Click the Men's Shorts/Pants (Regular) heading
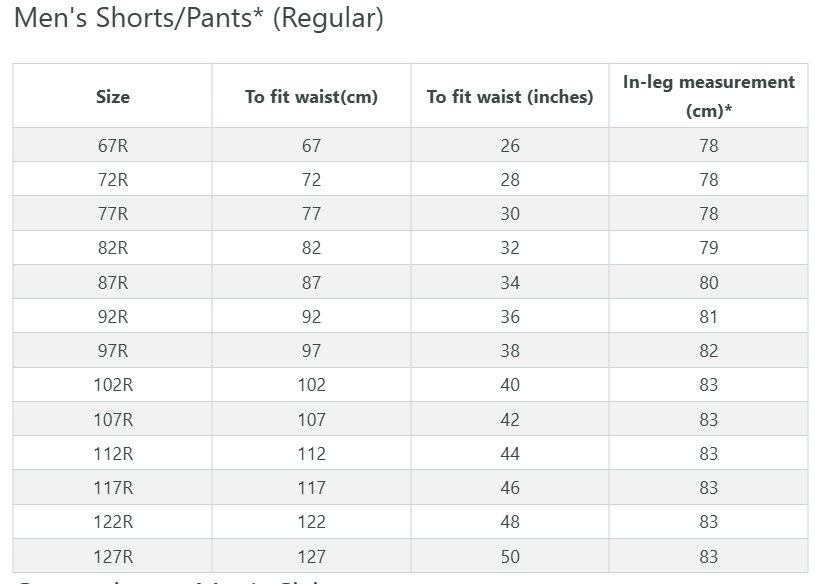 point(199,18)
